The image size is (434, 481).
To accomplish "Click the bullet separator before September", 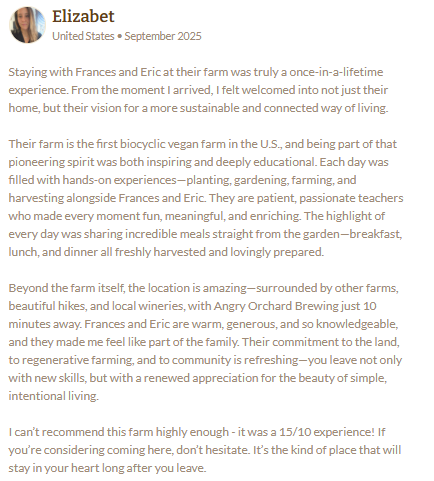I will [x=119, y=36].
